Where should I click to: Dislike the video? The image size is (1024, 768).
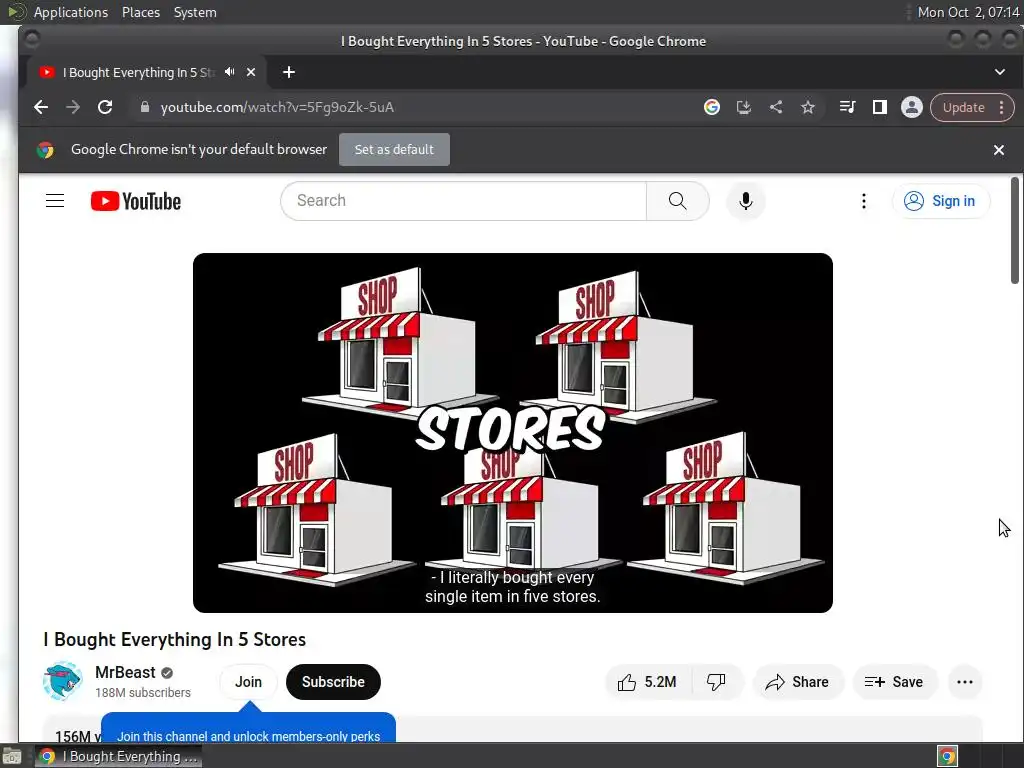pos(716,682)
